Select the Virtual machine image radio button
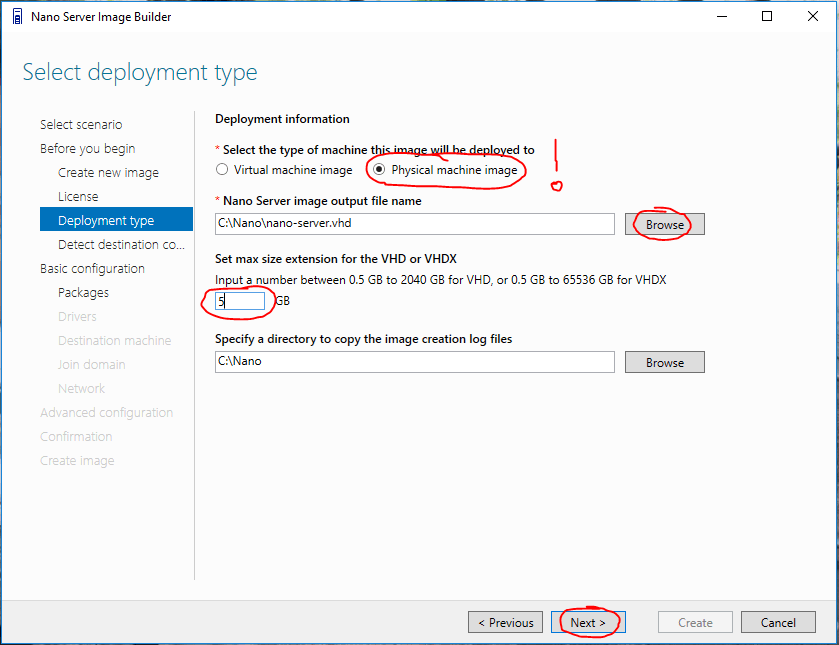The width and height of the screenshot is (839, 645). [222, 170]
